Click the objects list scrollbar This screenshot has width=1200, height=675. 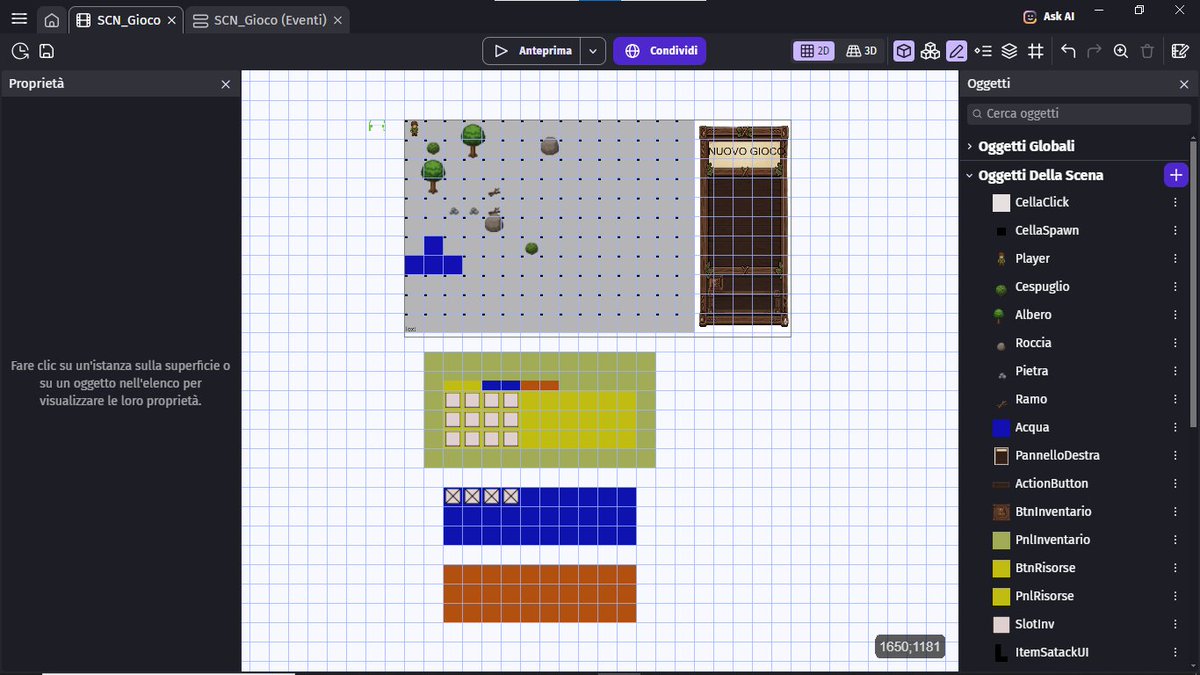(1194, 283)
